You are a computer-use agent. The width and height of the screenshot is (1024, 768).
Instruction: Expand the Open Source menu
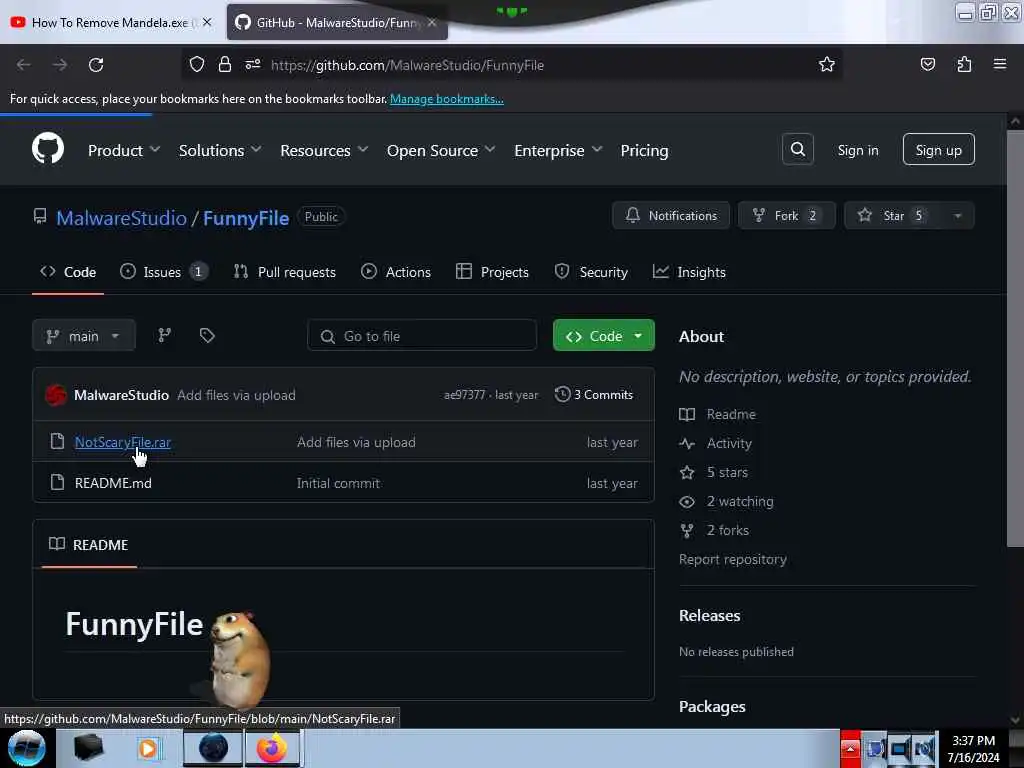pyautogui.click(x=441, y=150)
